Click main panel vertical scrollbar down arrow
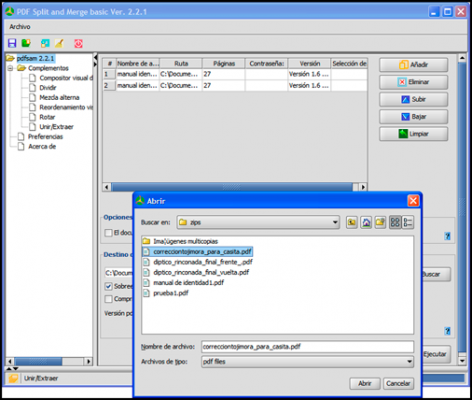Image resolution: width=472 pixels, height=400 pixels. tap(462, 361)
